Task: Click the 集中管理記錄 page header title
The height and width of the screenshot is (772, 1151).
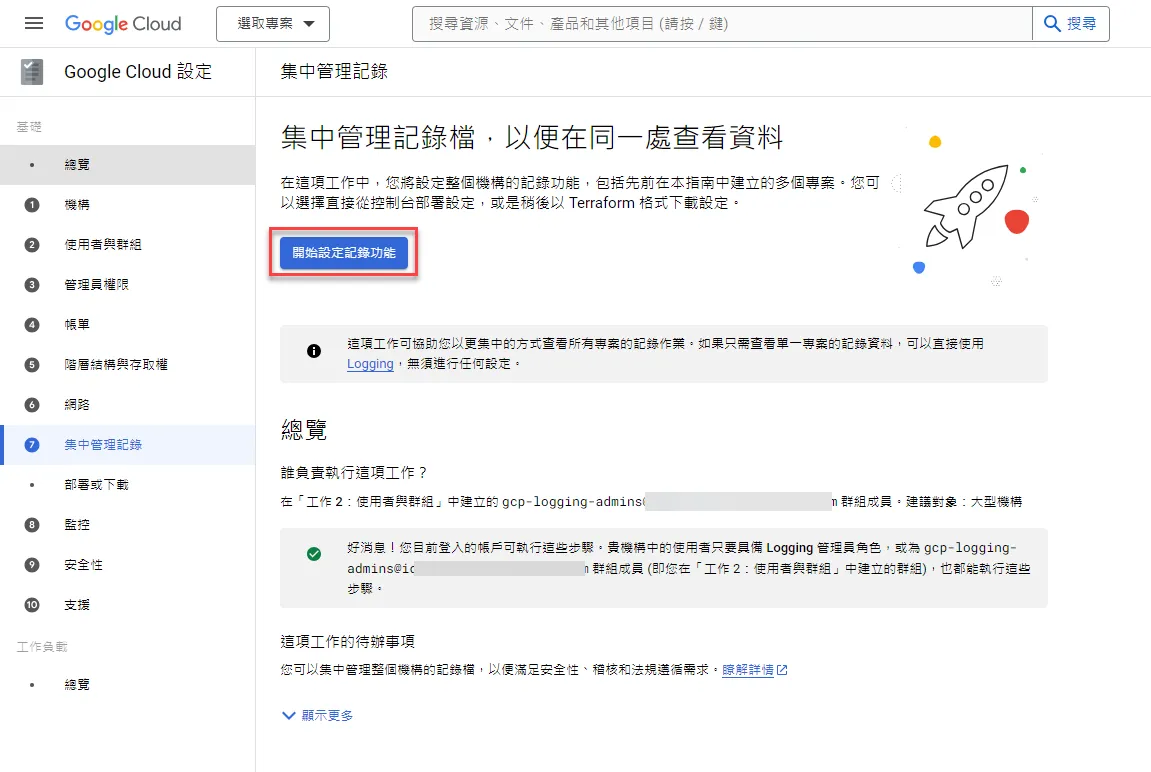Action: click(x=334, y=71)
